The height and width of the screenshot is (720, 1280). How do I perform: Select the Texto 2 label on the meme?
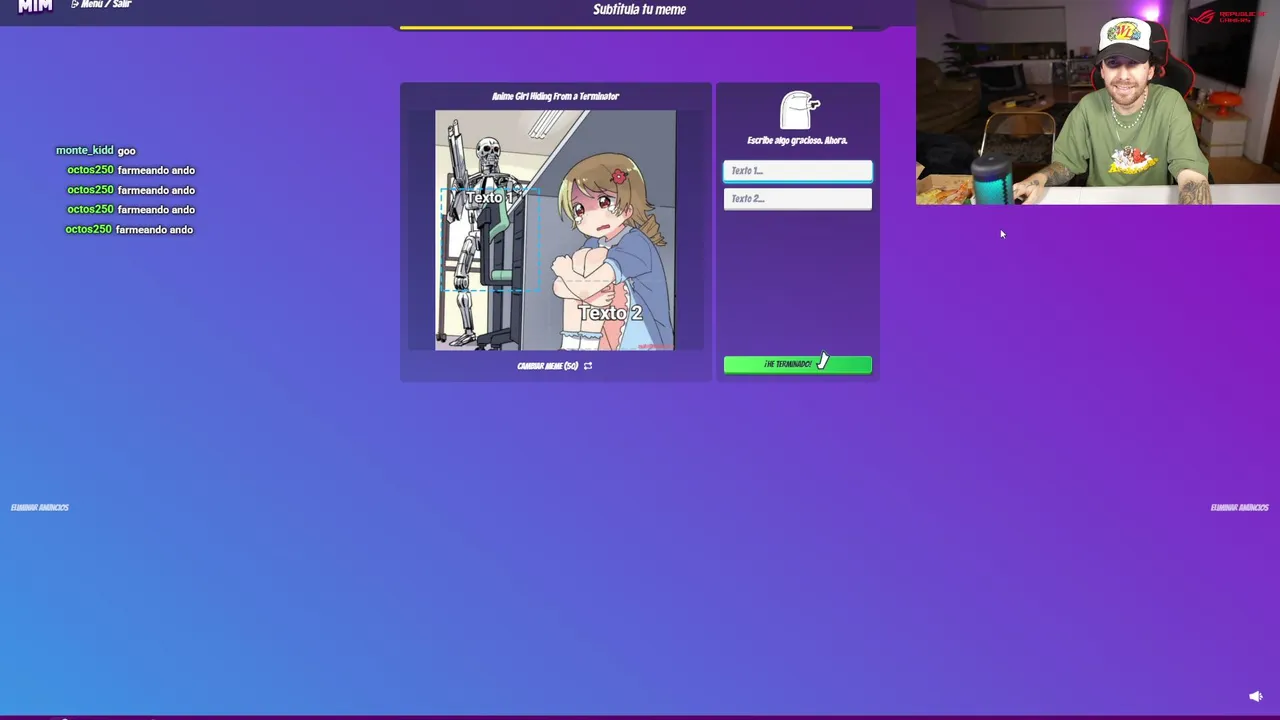point(610,314)
